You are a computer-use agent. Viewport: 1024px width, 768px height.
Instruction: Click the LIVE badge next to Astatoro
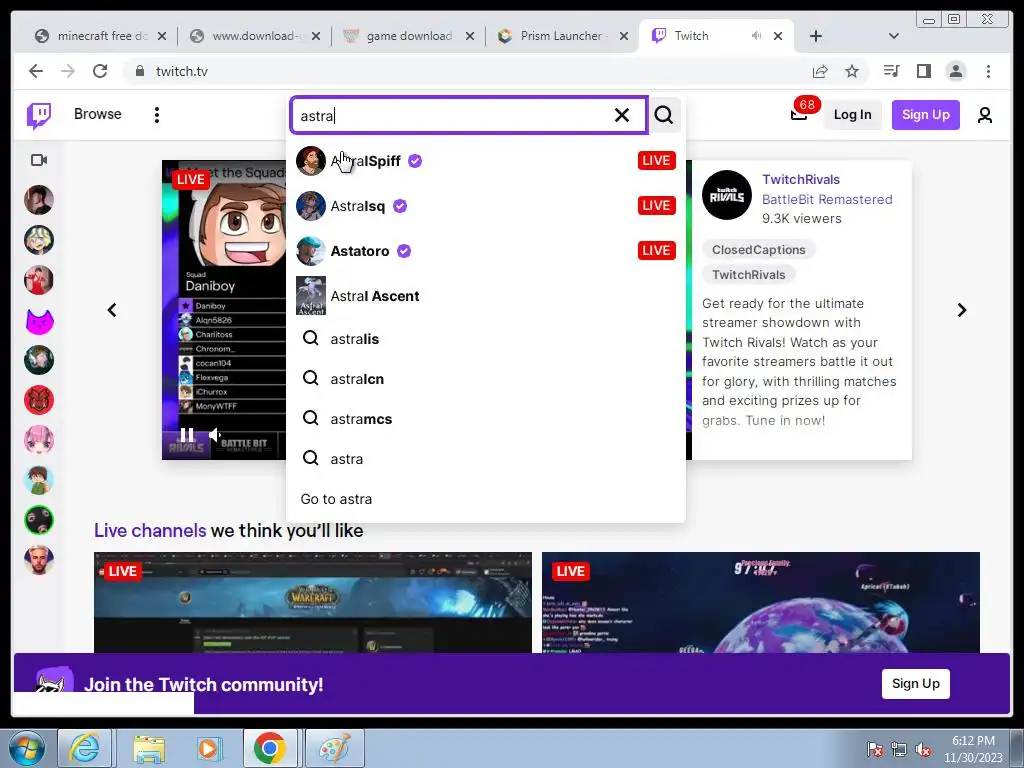(x=656, y=251)
